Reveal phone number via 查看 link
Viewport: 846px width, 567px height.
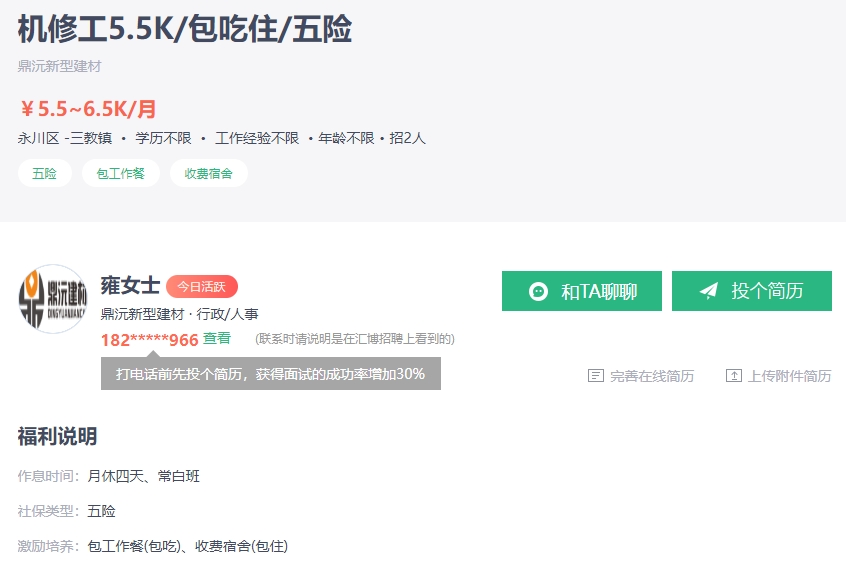tap(217, 338)
